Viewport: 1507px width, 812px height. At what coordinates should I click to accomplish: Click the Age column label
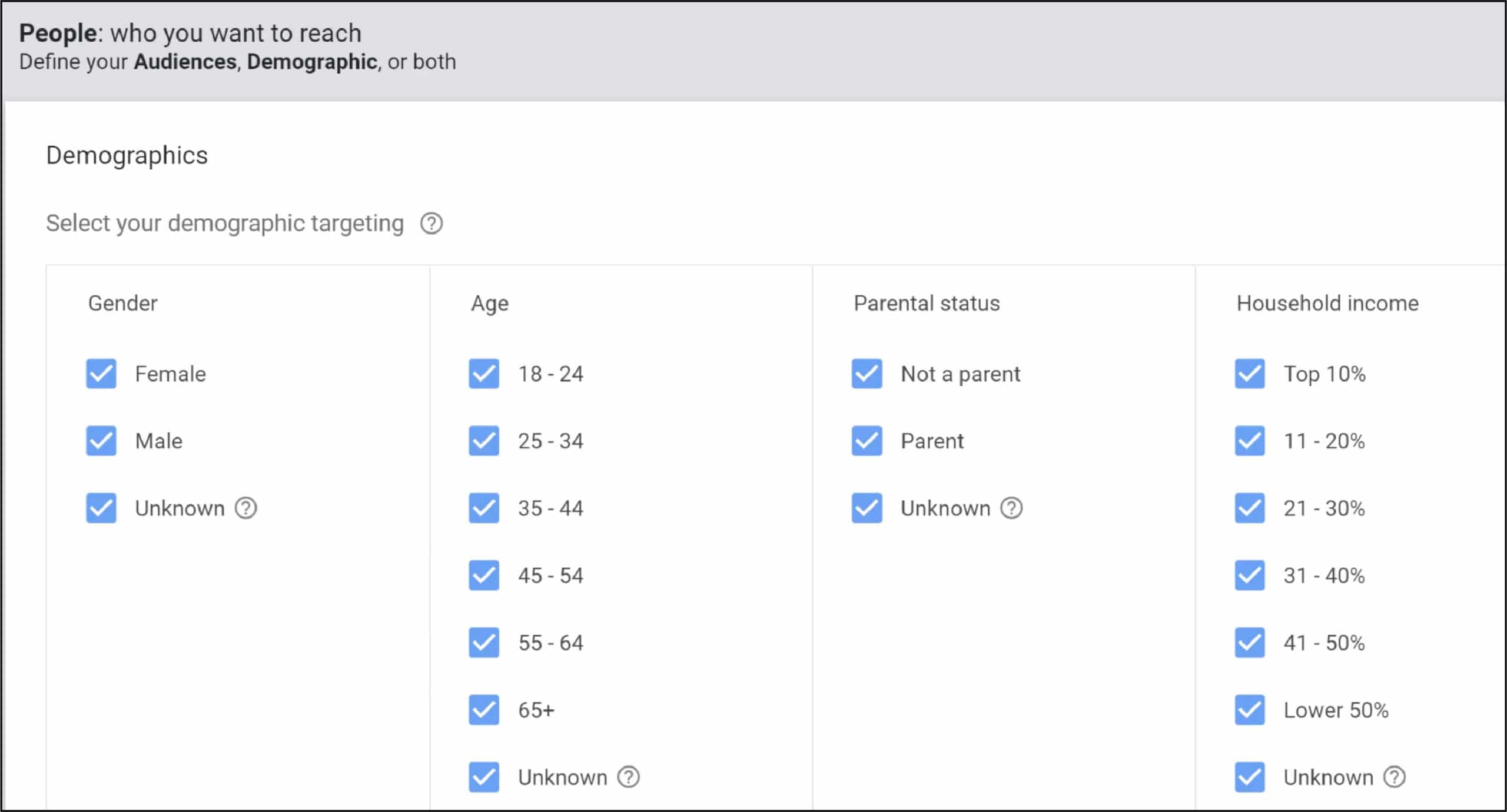(x=490, y=304)
